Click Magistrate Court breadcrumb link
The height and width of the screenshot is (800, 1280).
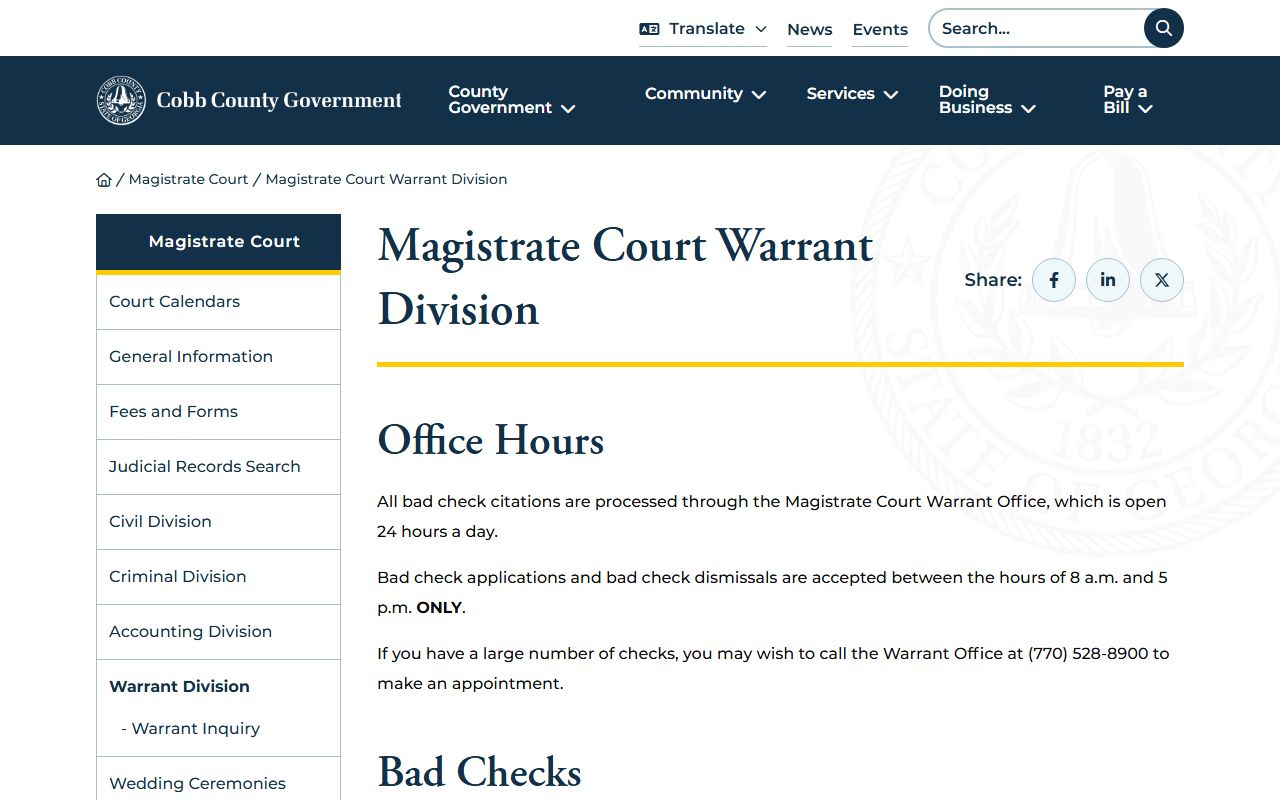point(188,179)
